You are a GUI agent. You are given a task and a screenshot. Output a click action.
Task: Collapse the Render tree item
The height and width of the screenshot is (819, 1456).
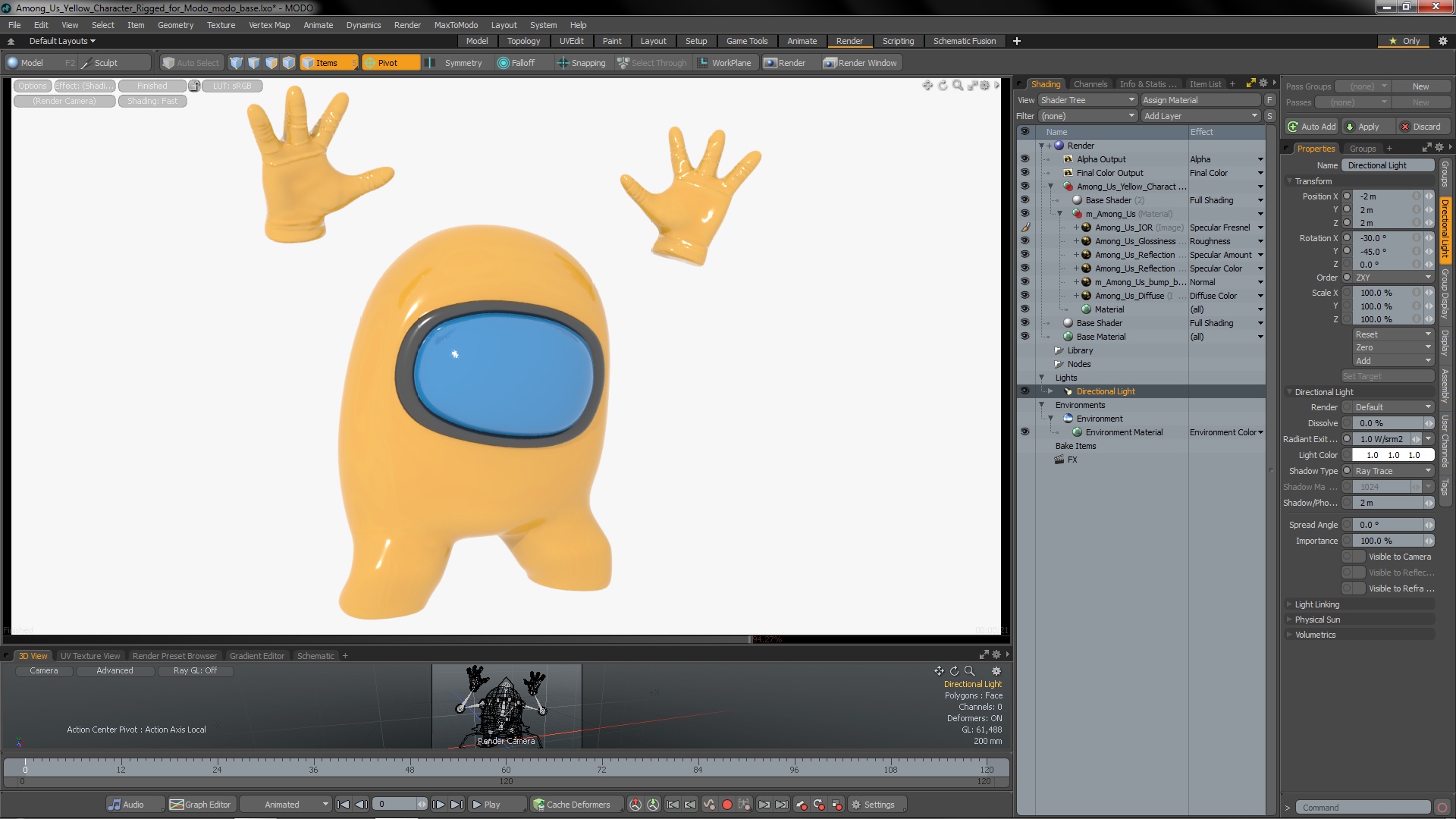point(1041,146)
